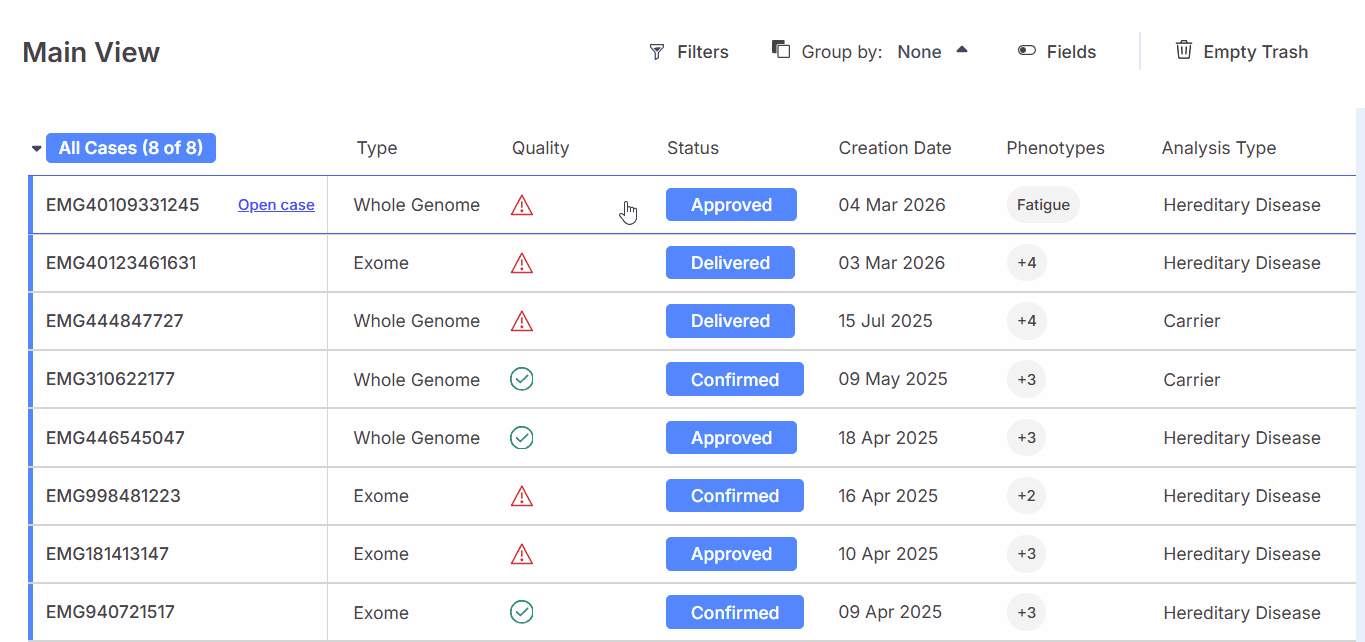The width and height of the screenshot is (1365, 642).
Task: Click green check quality icon for EMG940721517
Action: tap(522, 612)
